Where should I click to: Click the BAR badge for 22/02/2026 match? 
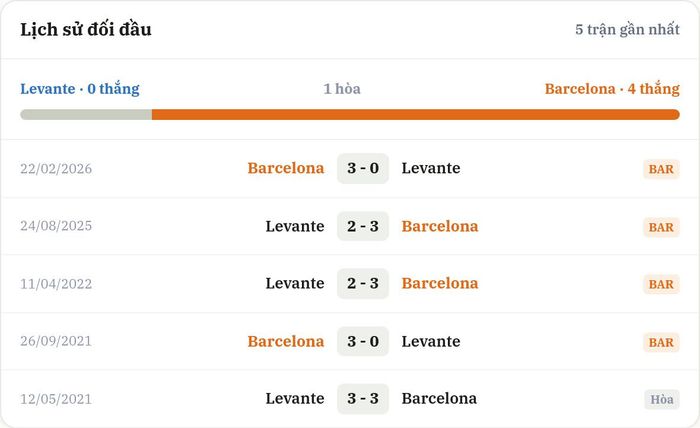[661, 169]
